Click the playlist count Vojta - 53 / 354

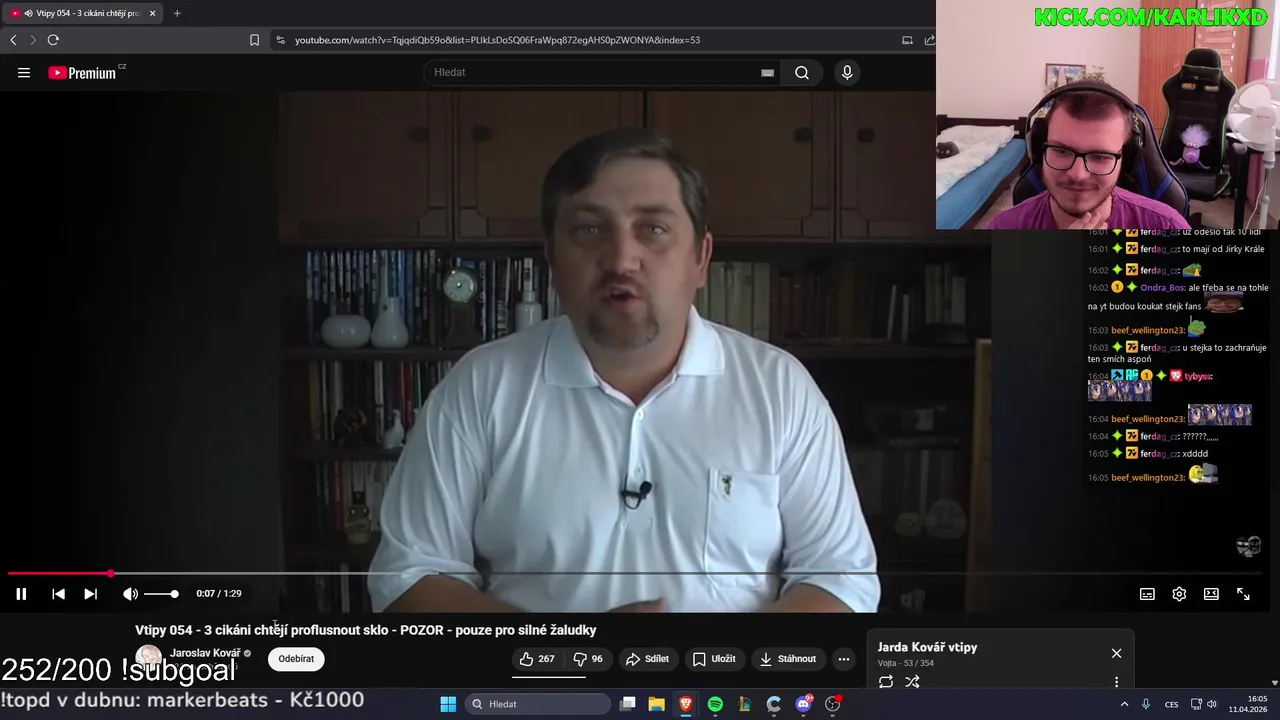[x=906, y=663]
